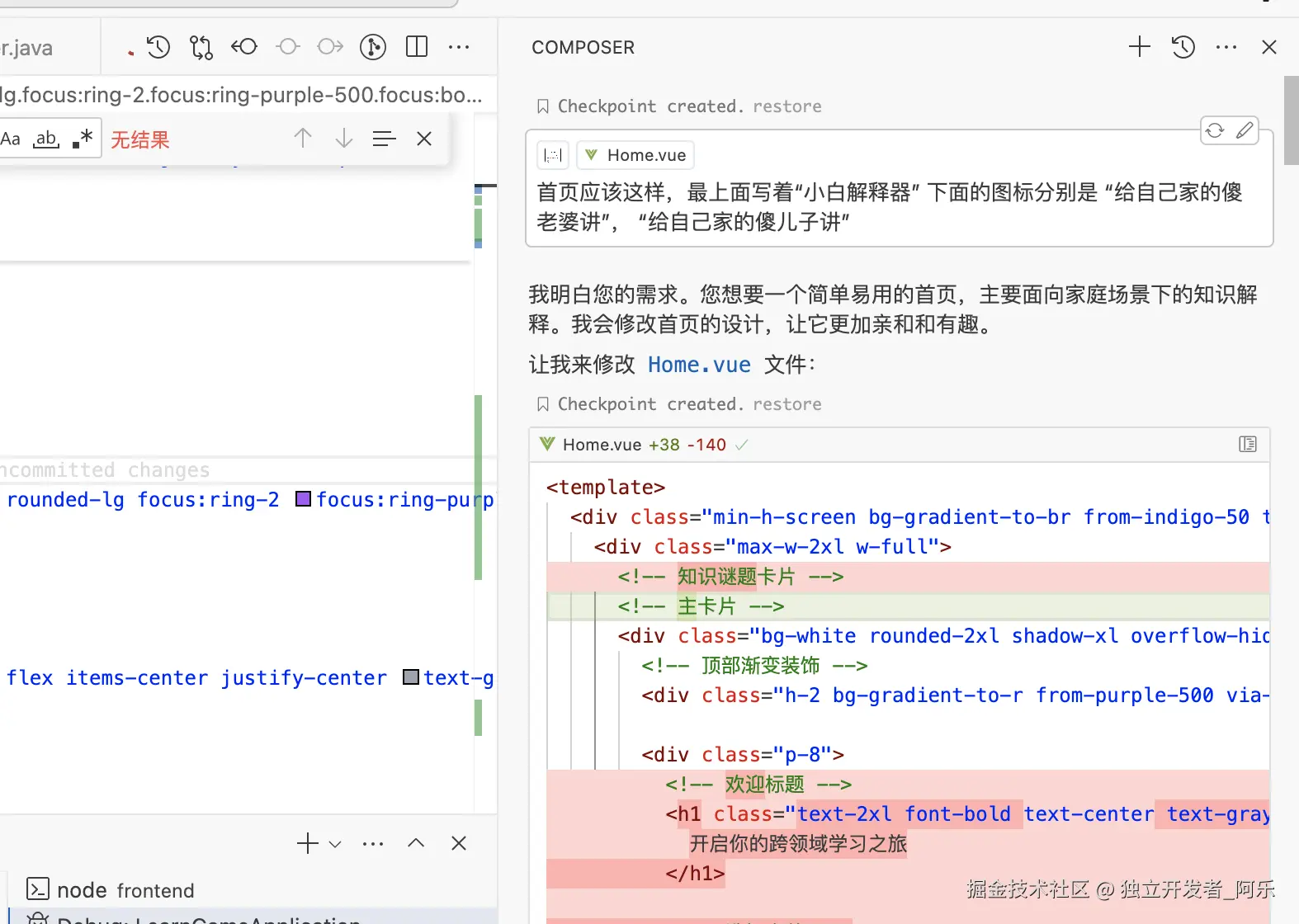This screenshot has width=1299, height=924.
Task: Click the context selection icon beside Home.vue chip
Action: (553, 155)
